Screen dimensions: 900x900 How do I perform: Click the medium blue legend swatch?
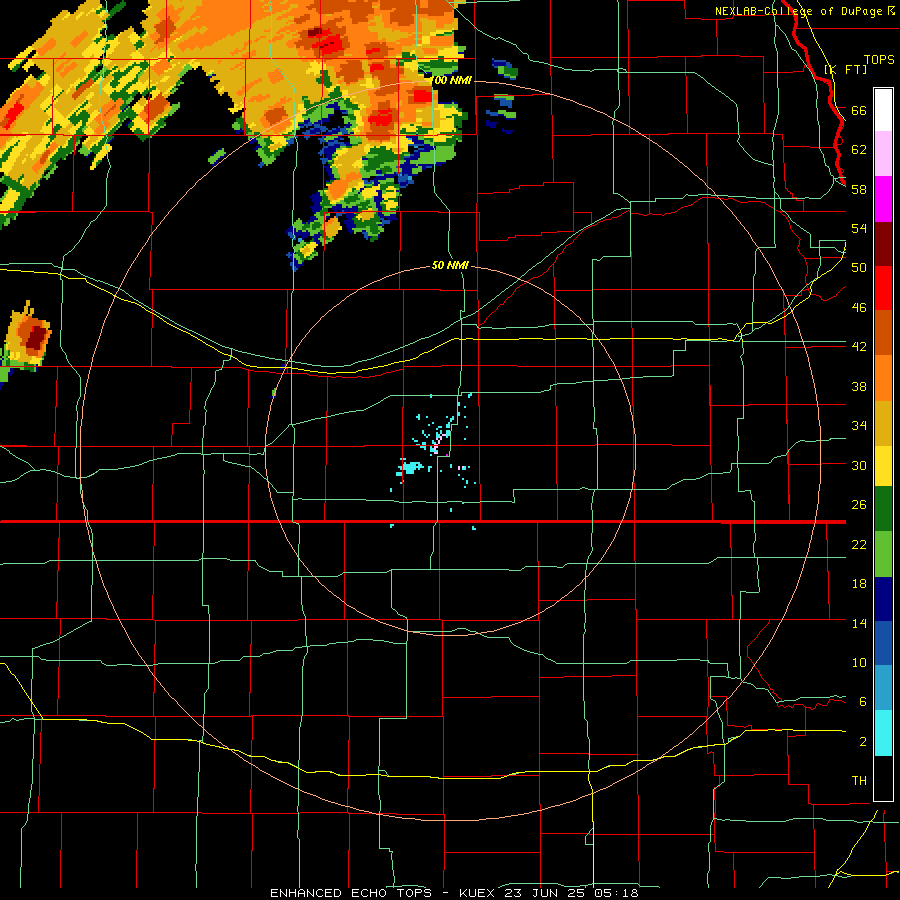point(883,643)
